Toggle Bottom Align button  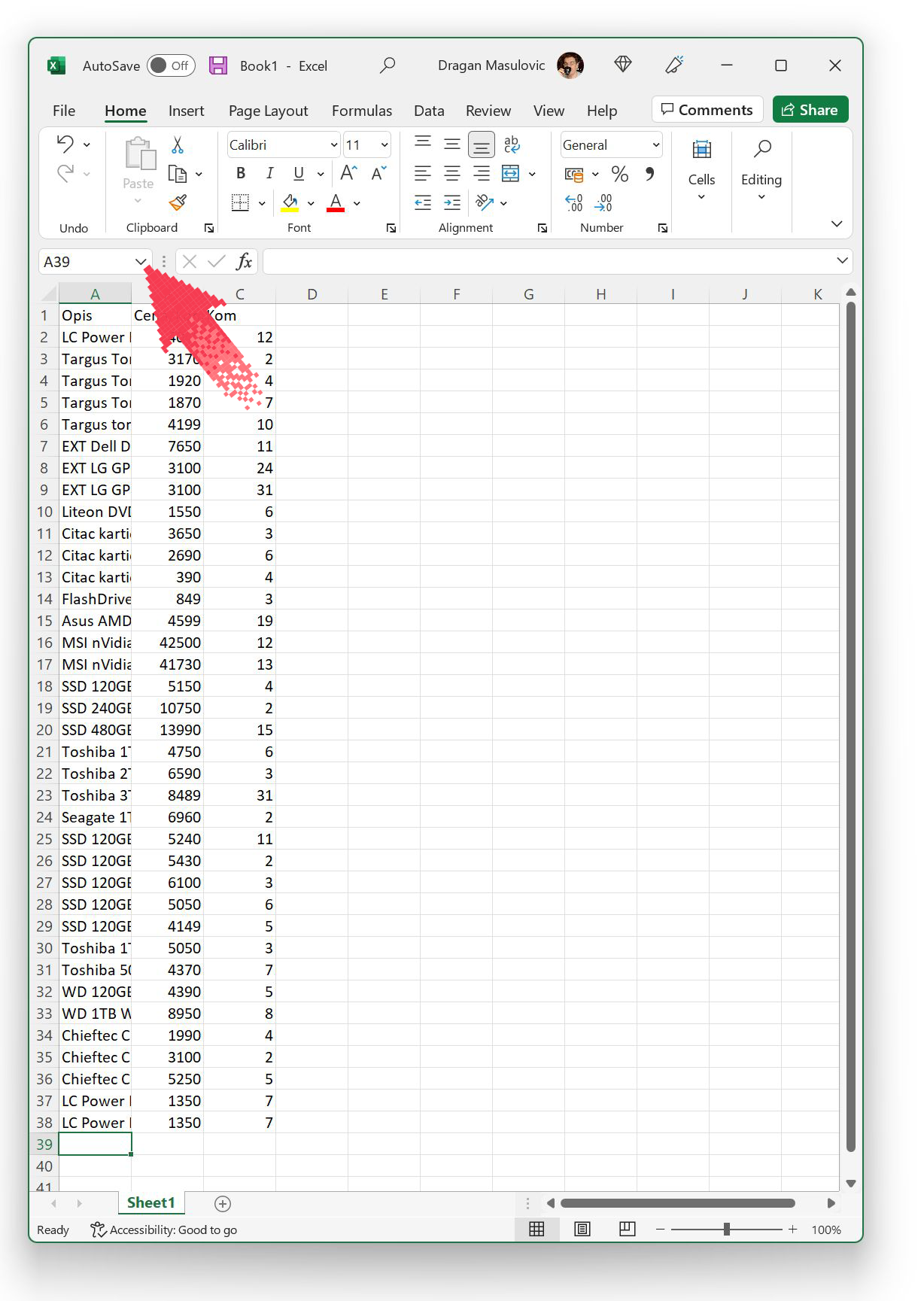pyautogui.click(x=481, y=144)
